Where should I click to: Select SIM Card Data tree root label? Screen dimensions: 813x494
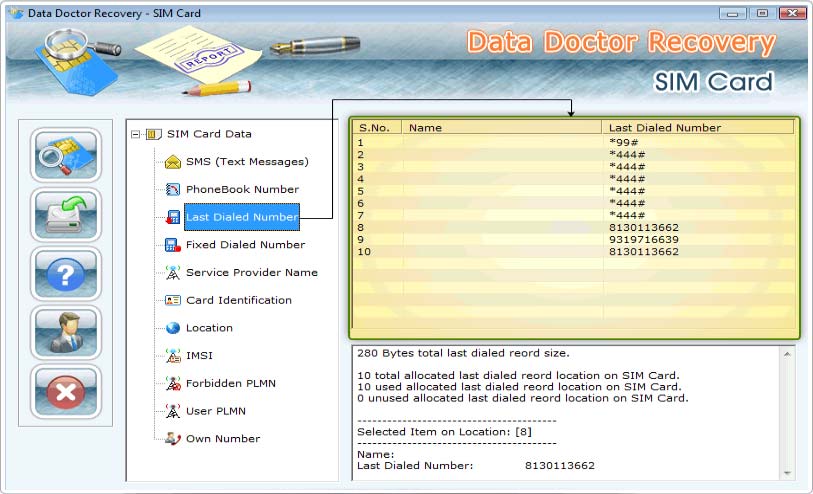pyautogui.click(x=209, y=134)
